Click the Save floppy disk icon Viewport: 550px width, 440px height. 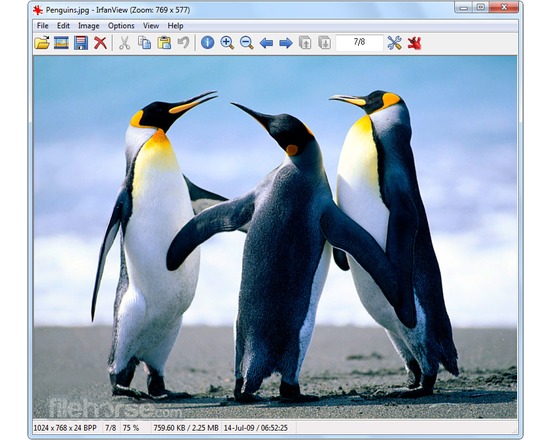[x=81, y=43]
